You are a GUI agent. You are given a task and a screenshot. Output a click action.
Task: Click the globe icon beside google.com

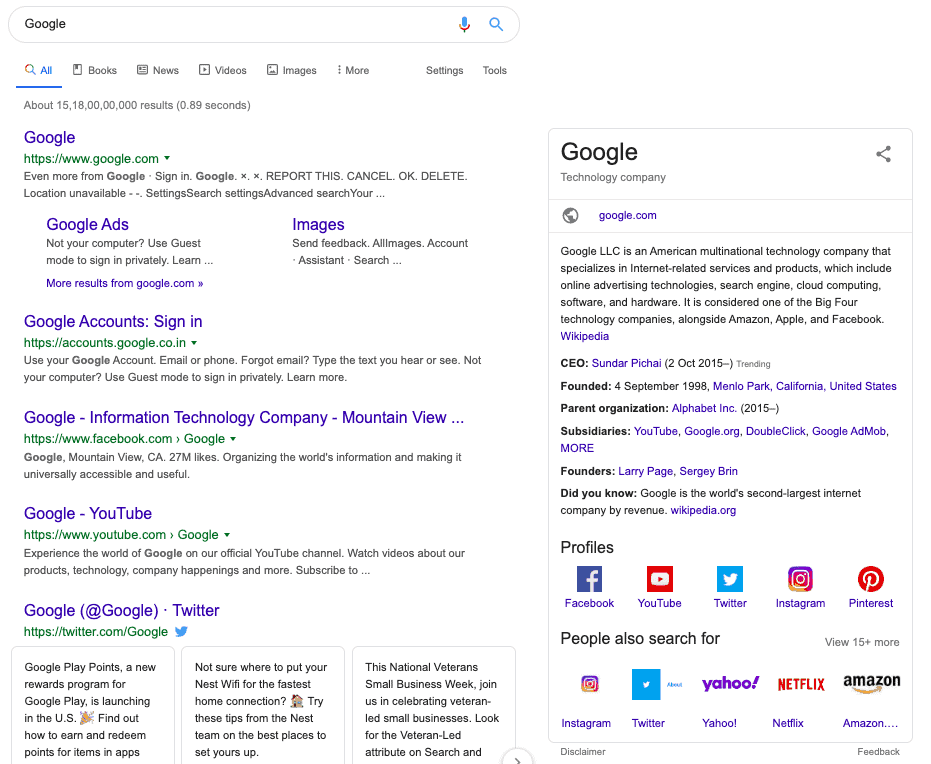[571, 215]
